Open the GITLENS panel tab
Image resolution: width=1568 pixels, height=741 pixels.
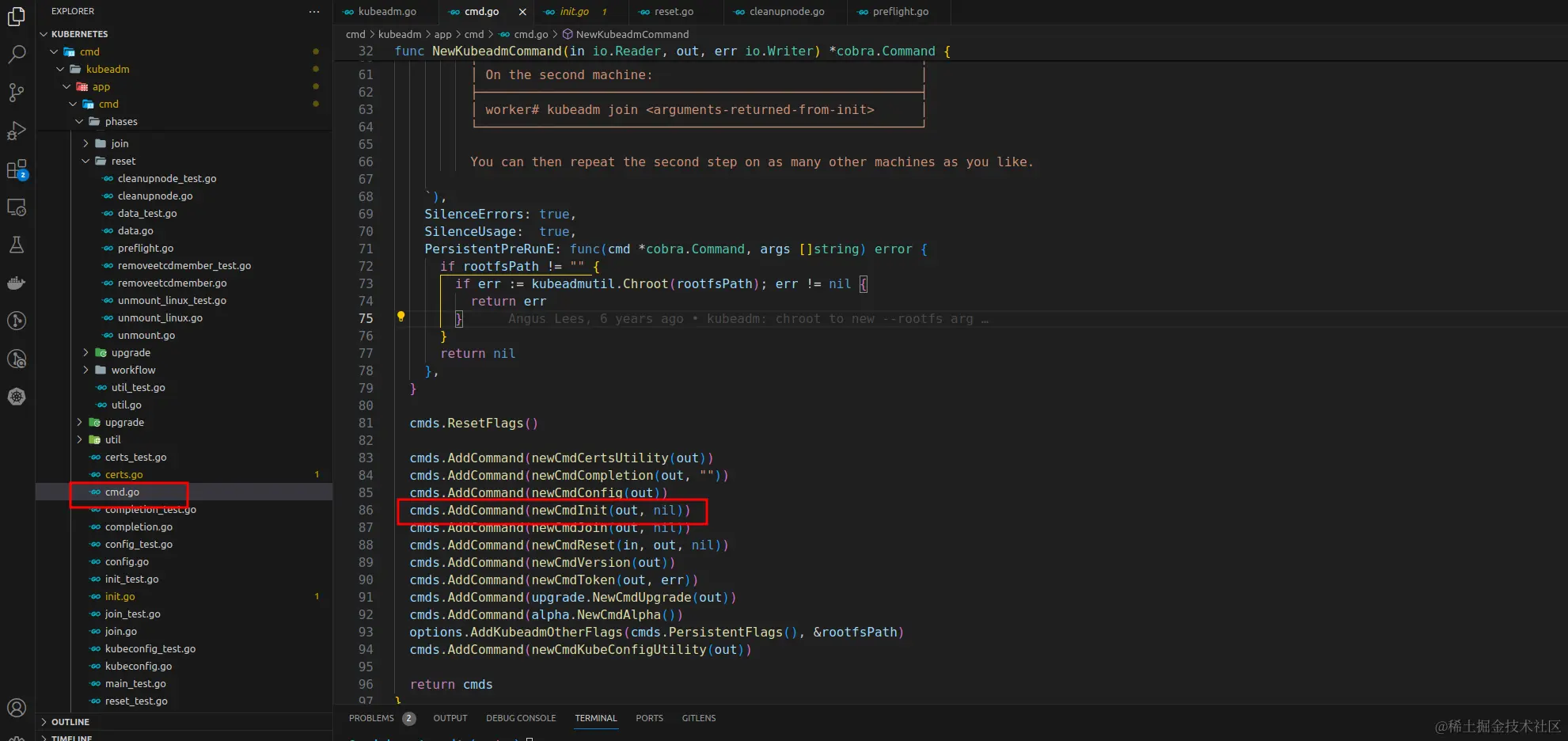pyautogui.click(x=699, y=718)
